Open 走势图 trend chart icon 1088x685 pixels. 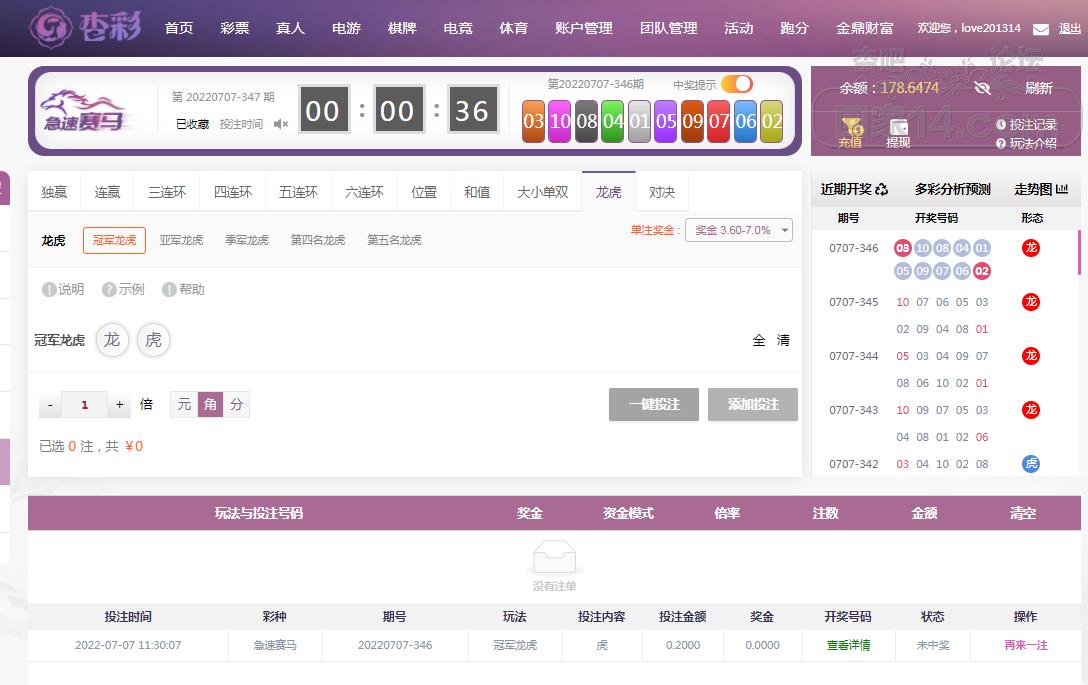1062,189
